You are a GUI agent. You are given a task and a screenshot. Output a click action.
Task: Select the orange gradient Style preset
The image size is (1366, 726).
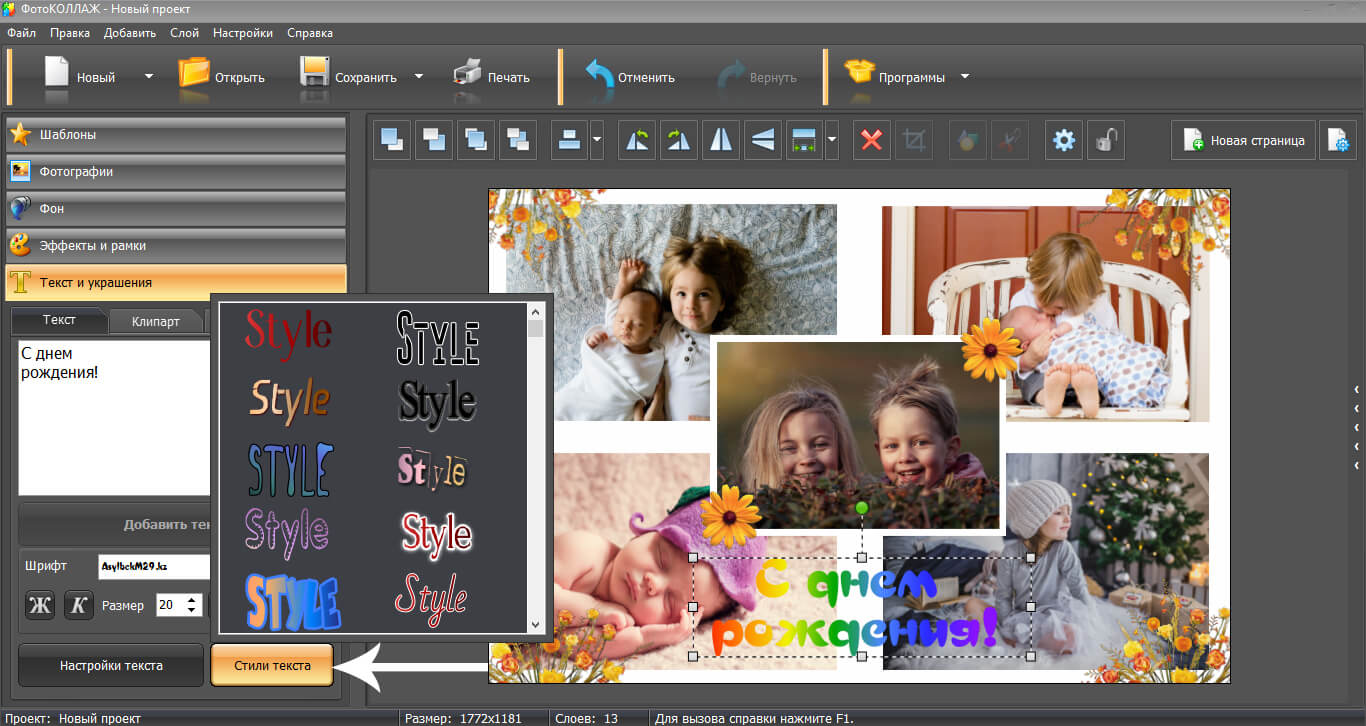(x=289, y=399)
